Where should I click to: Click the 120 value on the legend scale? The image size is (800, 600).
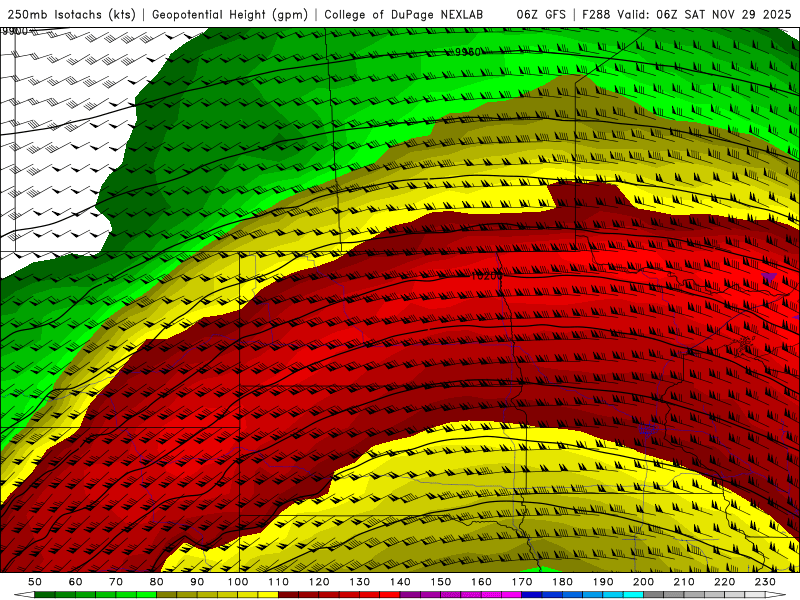click(x=319, y=582)
